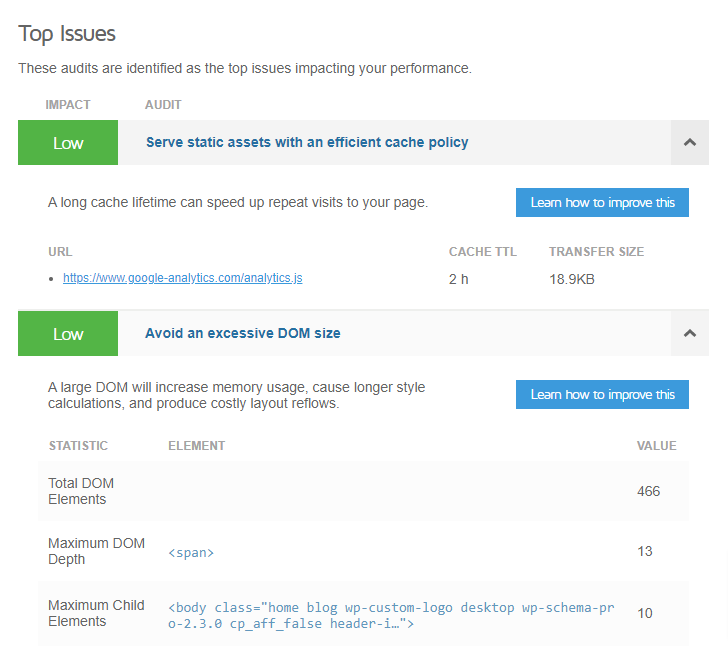Open 'Serve static assets with an efficient cache policy'
The width and height of the screenshot is (728, 658).
click(x=307, y=142)
